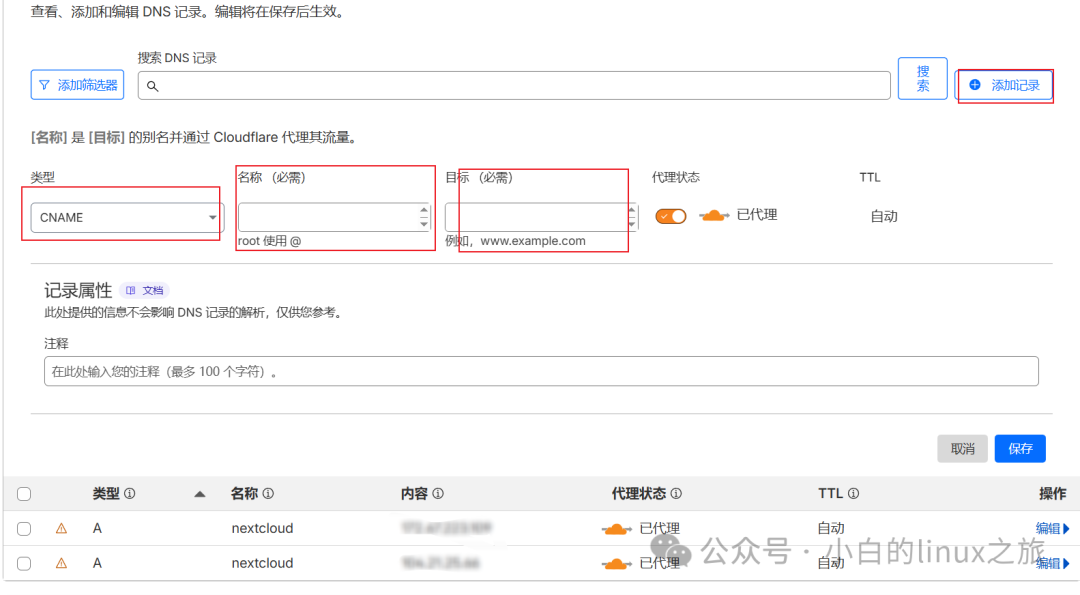The height and width of the screenshot is (595, 1080).
Task: Click the filter funnel icon
Action: coord(44,85)
